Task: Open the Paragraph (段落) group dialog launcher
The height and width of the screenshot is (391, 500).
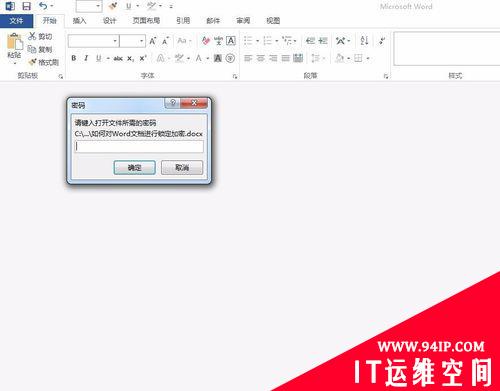Action: 386,77
